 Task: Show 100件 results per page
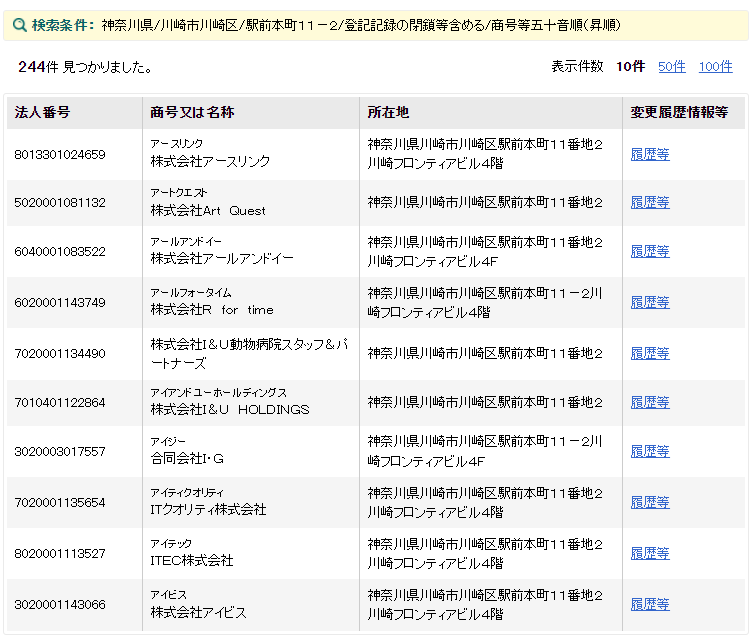click(715, 66)
